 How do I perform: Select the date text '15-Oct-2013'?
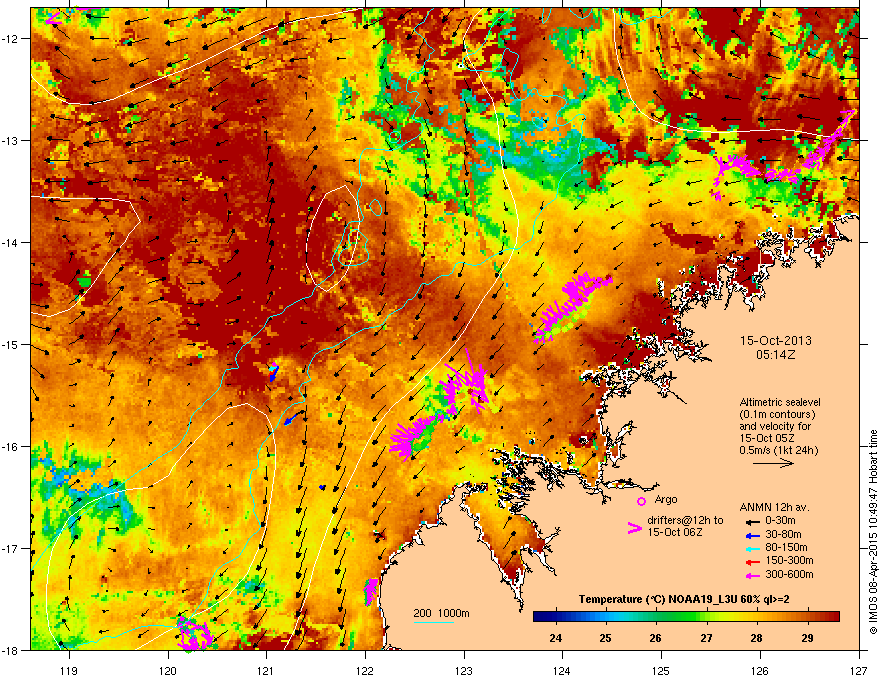(776, 341)
